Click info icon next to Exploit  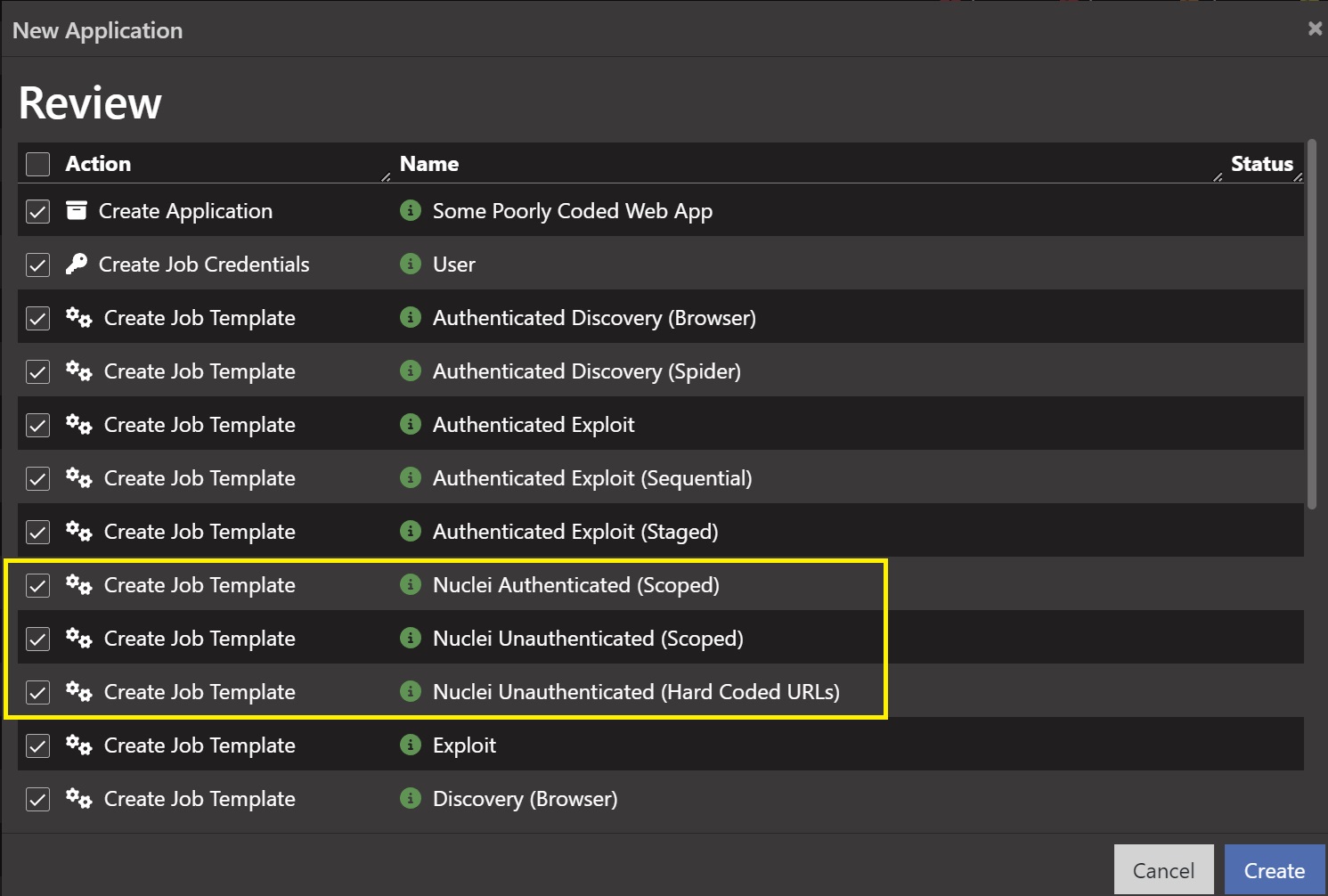point(410,745)
